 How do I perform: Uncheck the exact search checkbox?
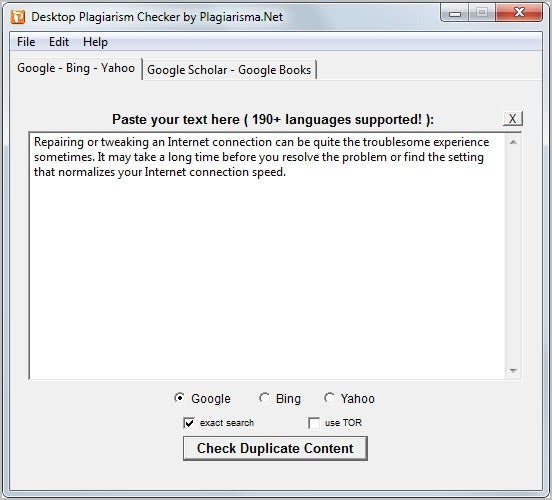pyautogui.click(x=189, y=423)
